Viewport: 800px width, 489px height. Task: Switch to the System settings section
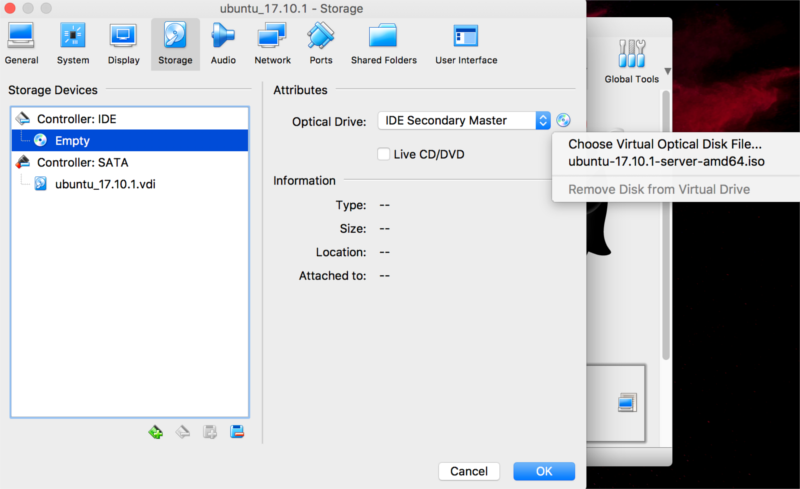(72, 43)
